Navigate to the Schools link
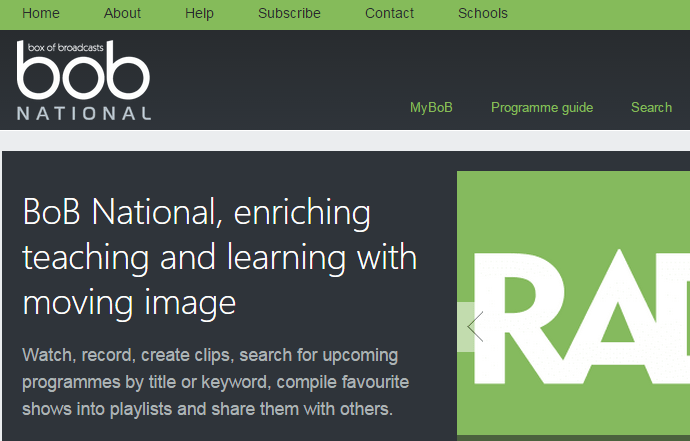 pyautogui.click(x=483, y=14)
